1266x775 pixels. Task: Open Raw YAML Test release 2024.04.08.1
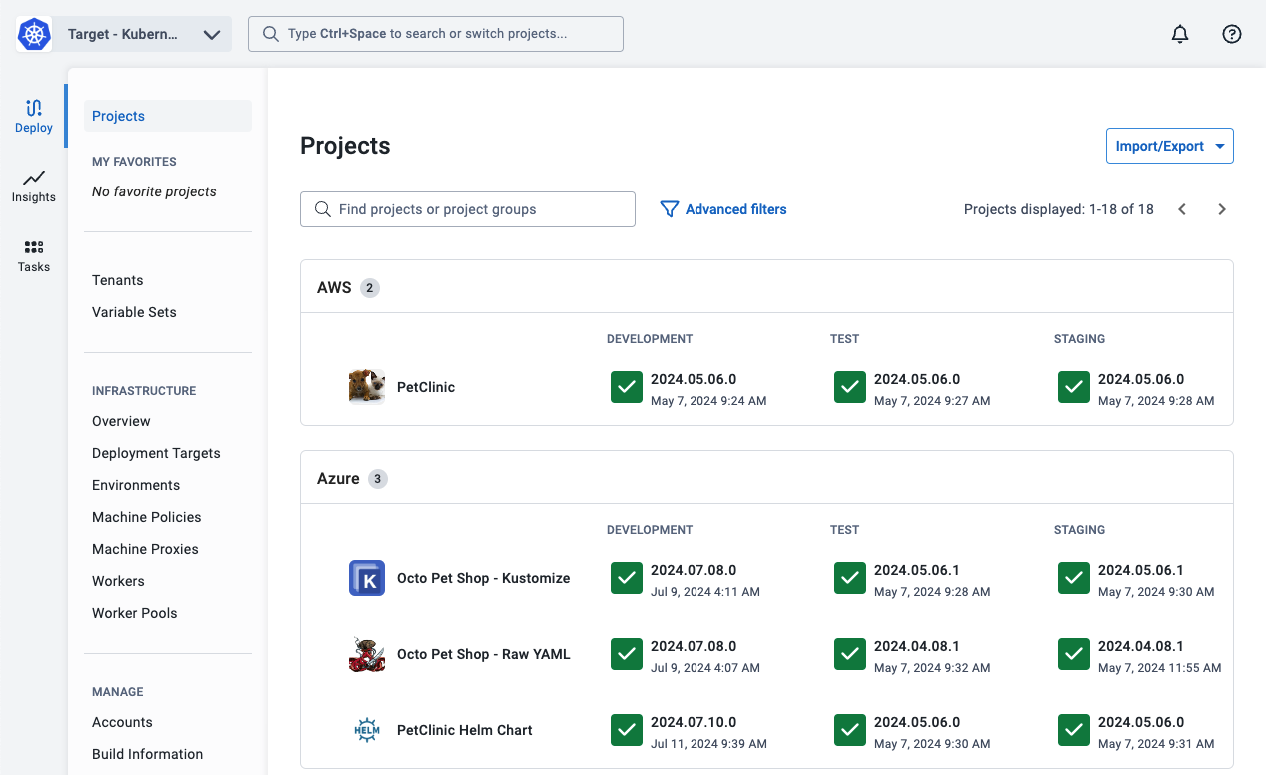click(x=917, y=646)
